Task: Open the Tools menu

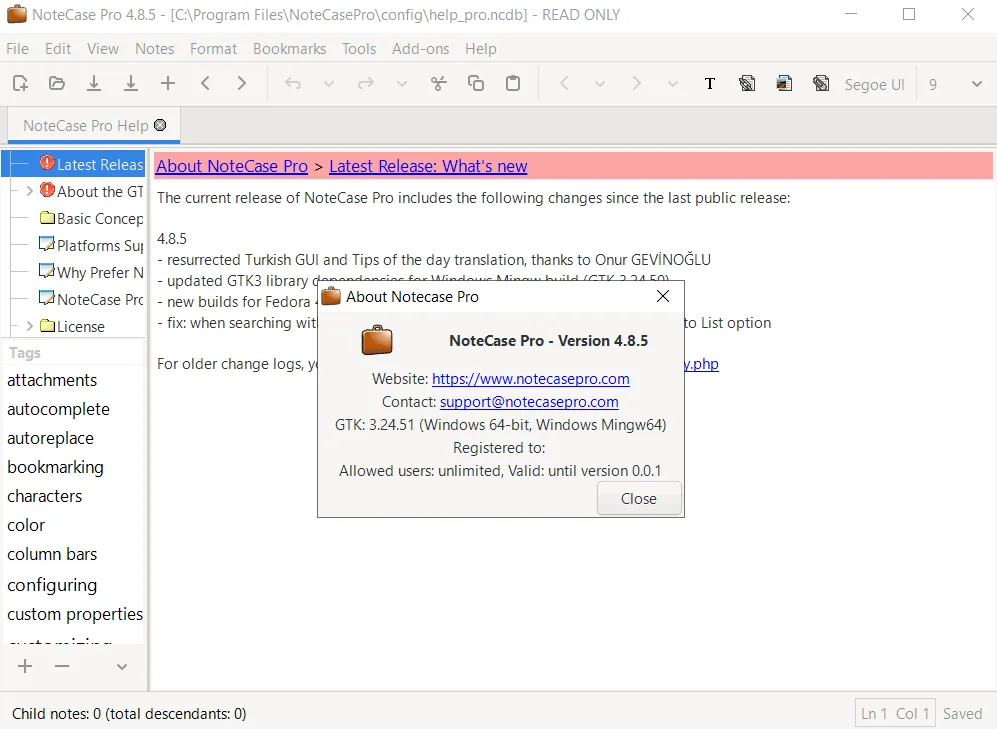Action: click(359, 49)
